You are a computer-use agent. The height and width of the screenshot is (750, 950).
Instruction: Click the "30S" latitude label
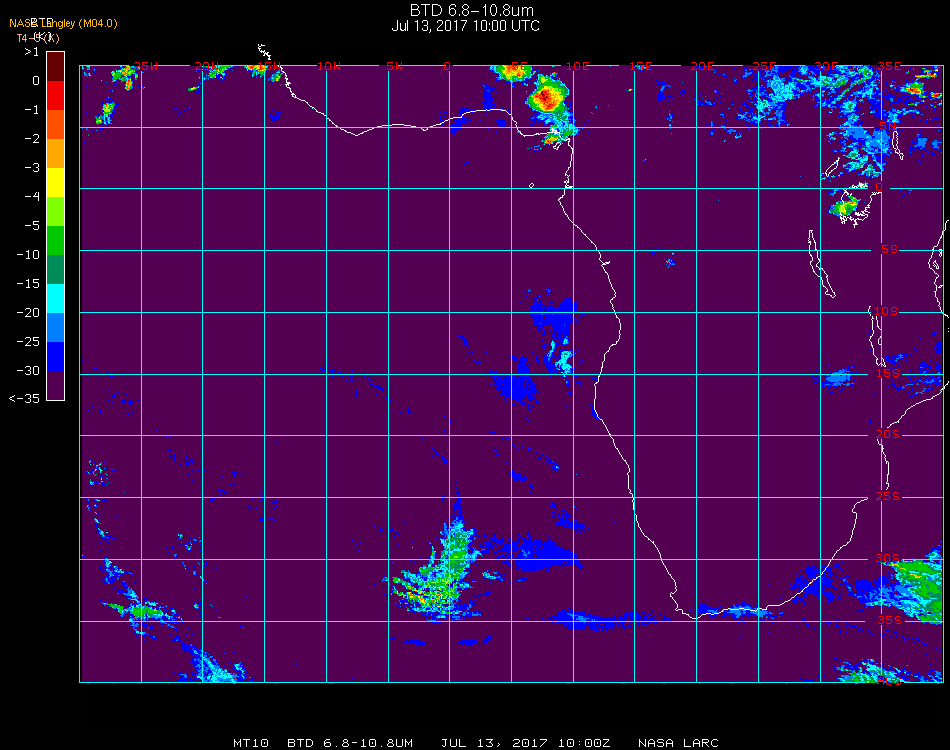pyautogui.click(x=888, y=558)
